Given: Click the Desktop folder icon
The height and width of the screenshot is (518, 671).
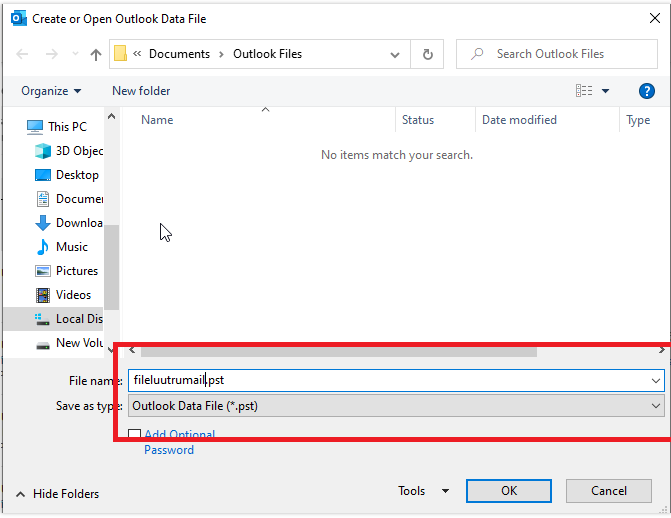Looking at the screenshot, I should [43, 175].
